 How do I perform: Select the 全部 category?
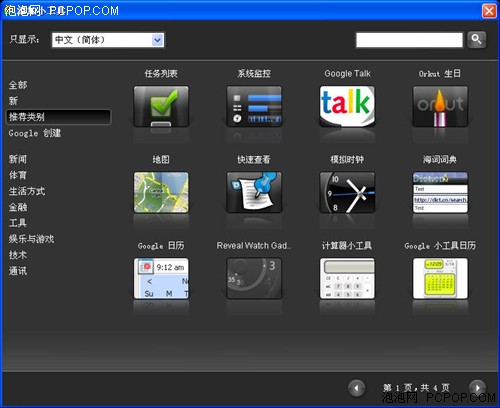point(18,85)
